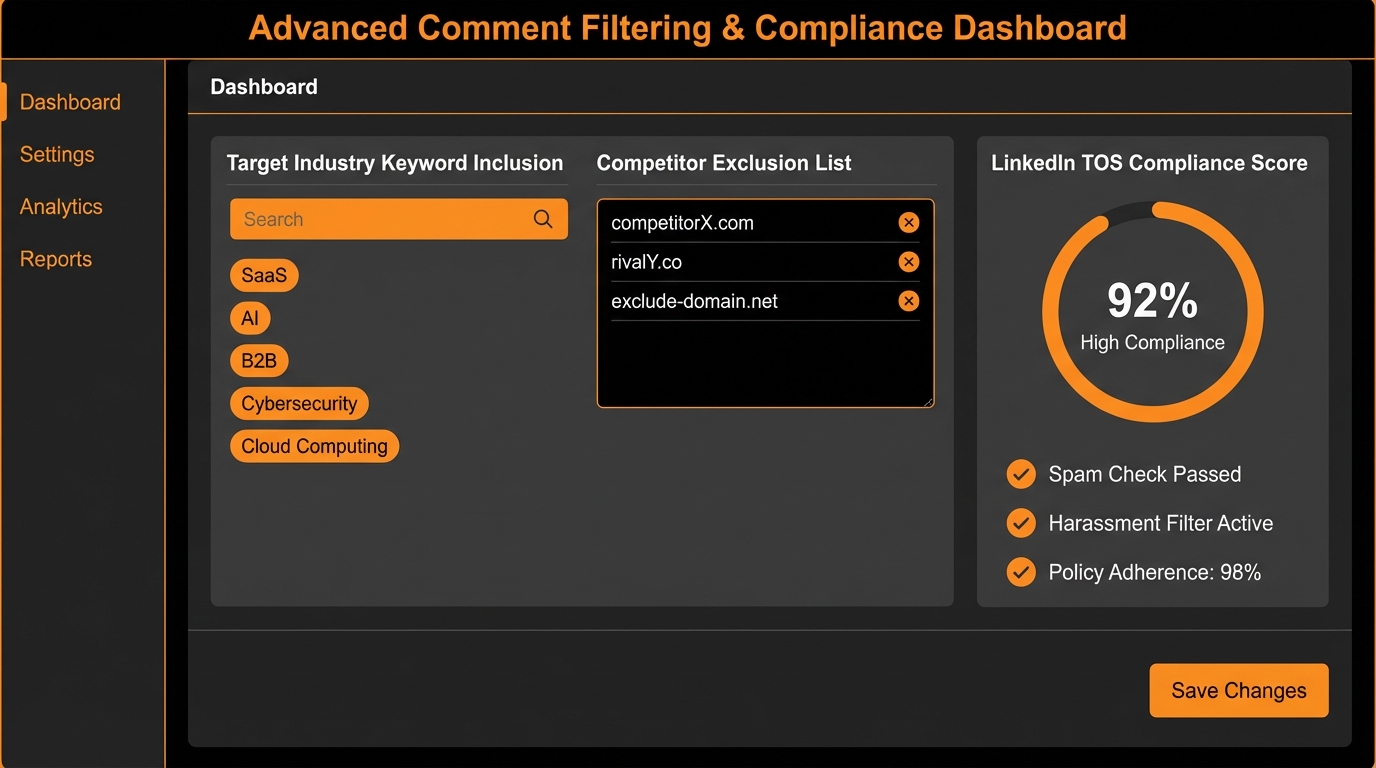Delete exclude-domain.net entry
Image resolution: width=1376 pixels, height=768 pixels.
point(908,301)
